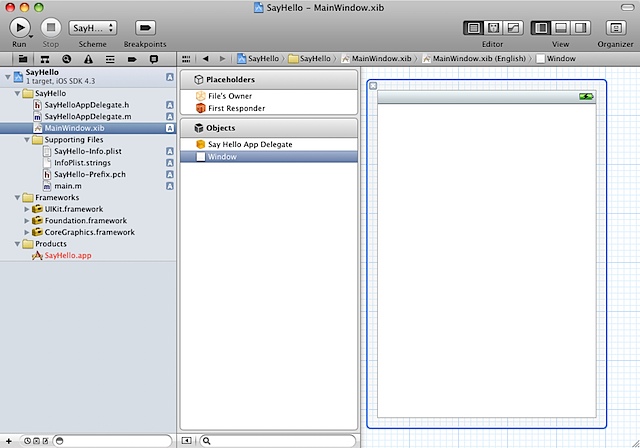This screenshot has height=448, width=640.
Task: Toggle the Navigator pane visibility
Action: (541, 28)
